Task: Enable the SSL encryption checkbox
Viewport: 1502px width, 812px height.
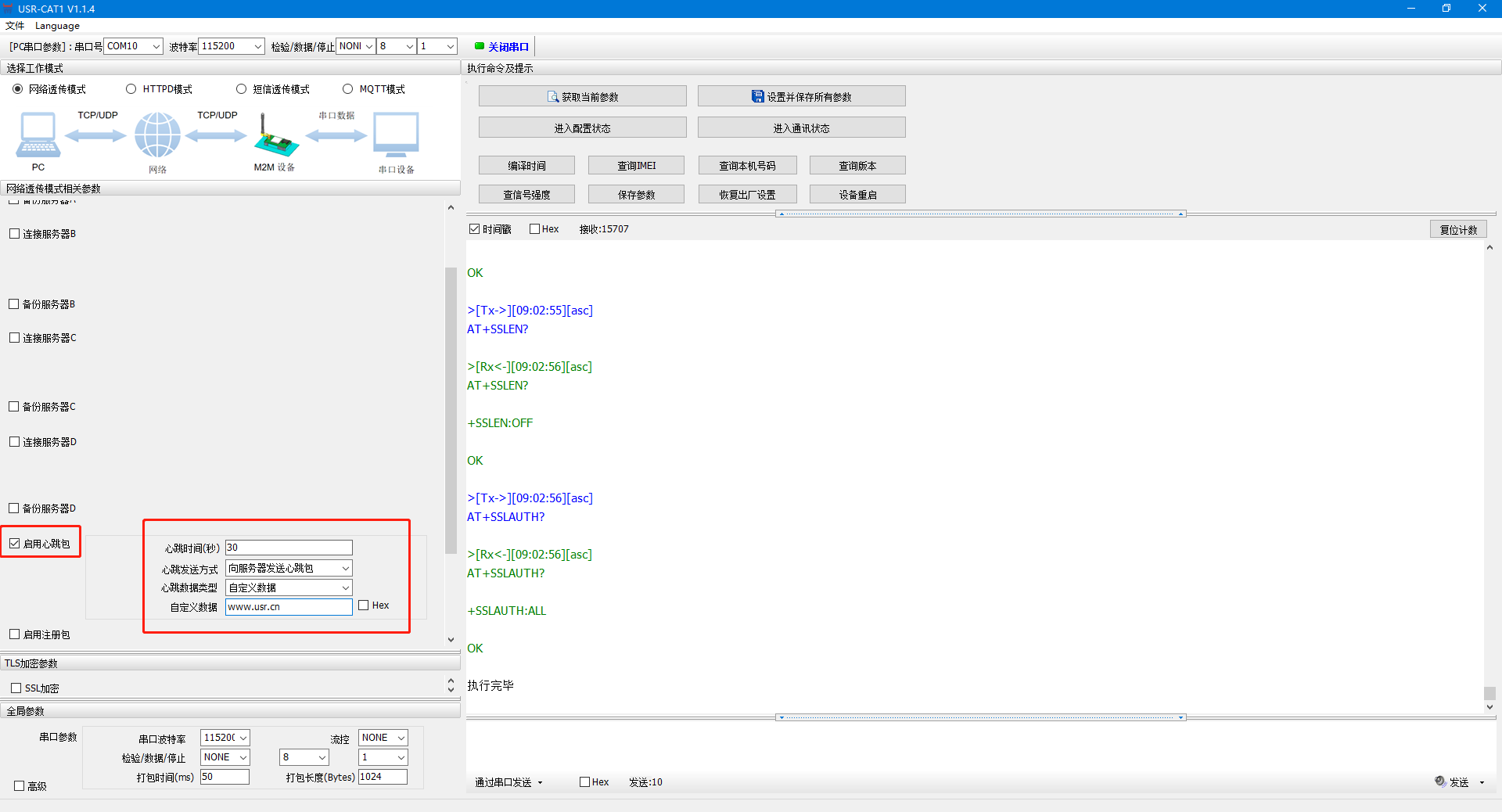Action: (x=16, y=688)
